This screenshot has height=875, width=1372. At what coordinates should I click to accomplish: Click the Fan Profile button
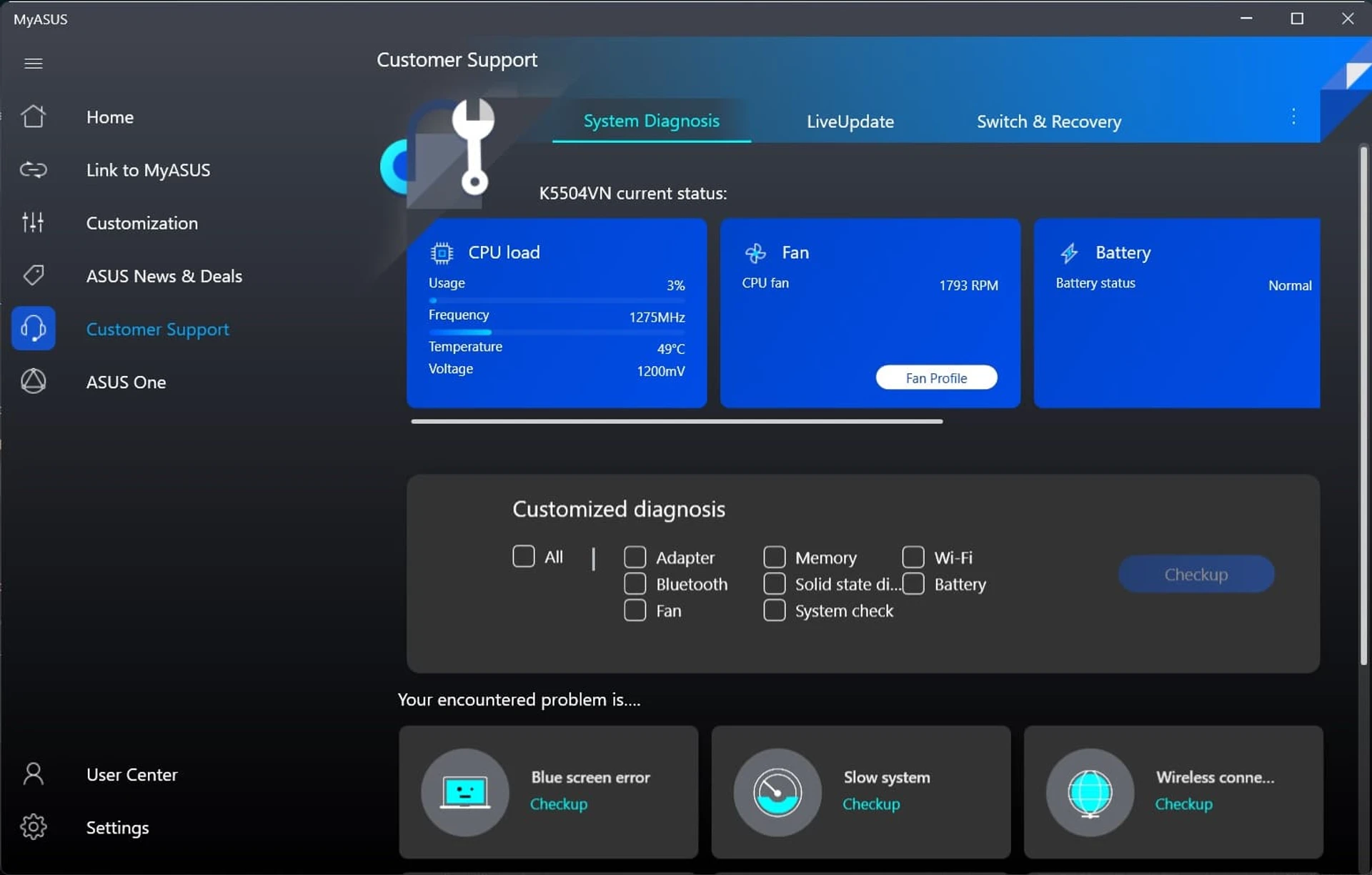point(936,377)
